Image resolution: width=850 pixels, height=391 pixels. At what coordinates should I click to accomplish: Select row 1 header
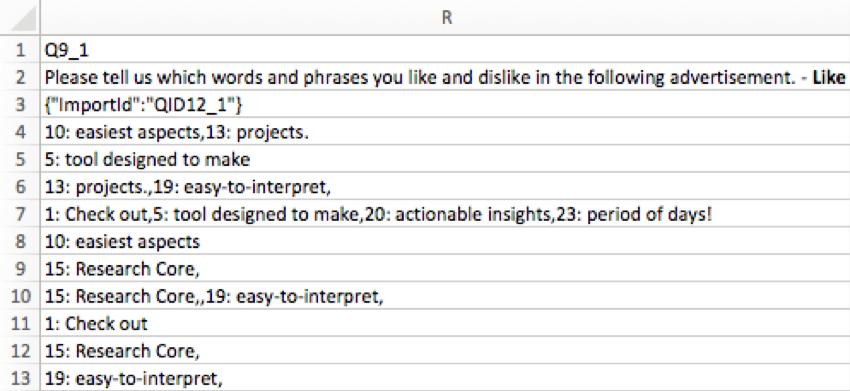click(x=20, y=50)
